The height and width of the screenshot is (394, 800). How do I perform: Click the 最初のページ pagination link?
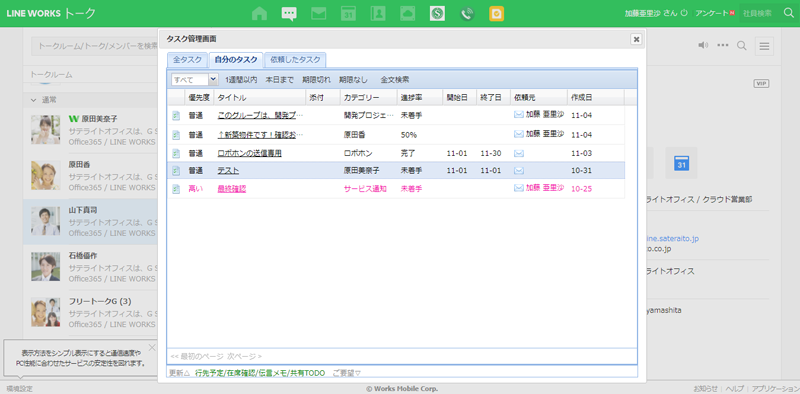[197, 356]
